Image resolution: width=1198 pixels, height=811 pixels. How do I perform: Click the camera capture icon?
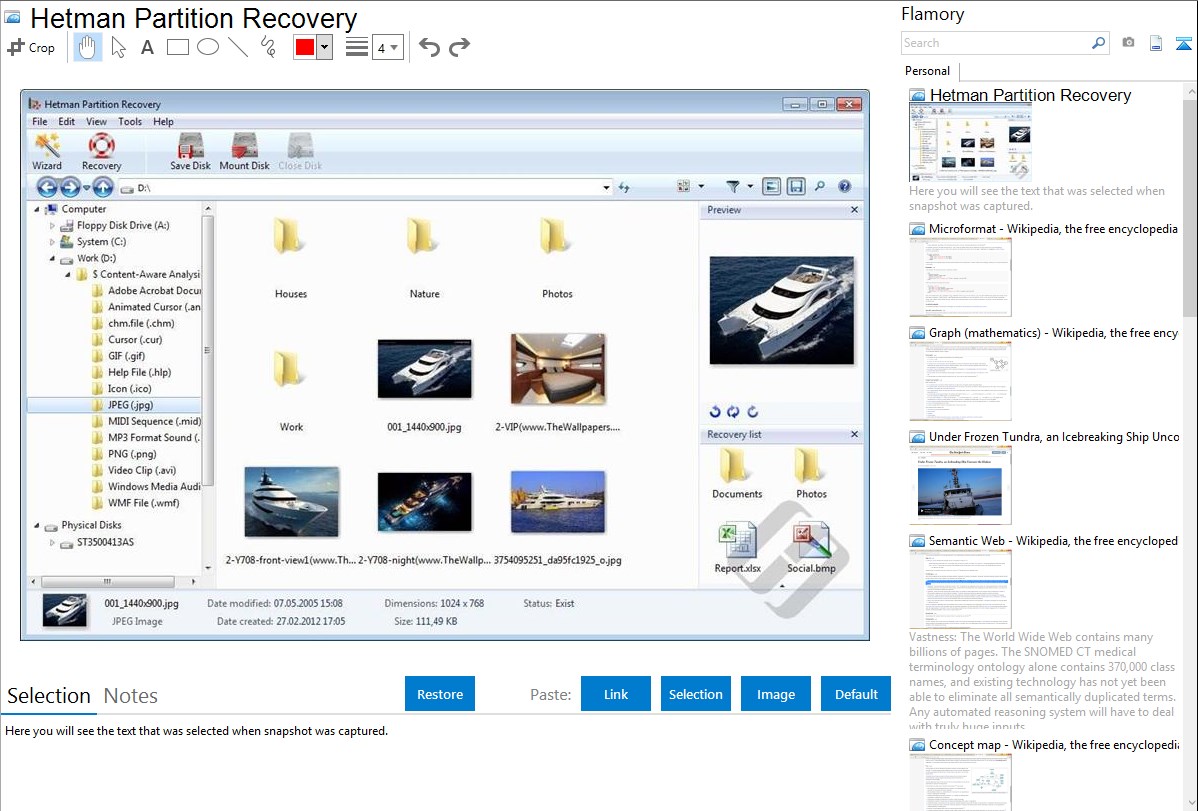pos(1128,43)
